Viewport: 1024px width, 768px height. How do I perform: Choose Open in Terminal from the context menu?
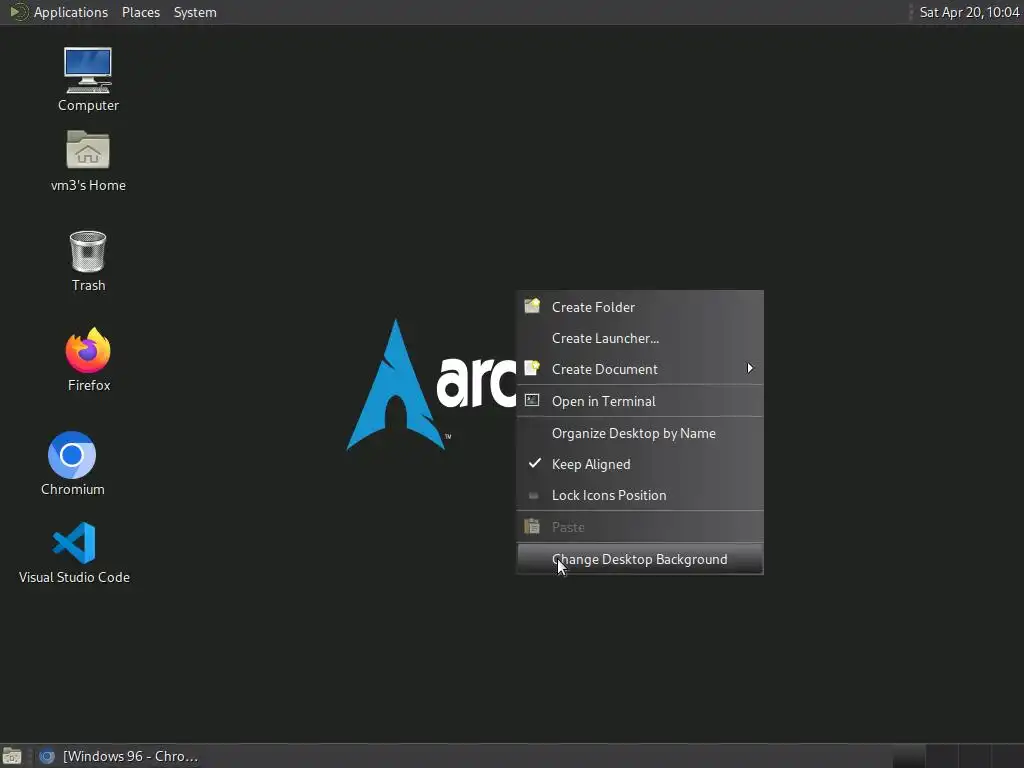tap(640, 401)
